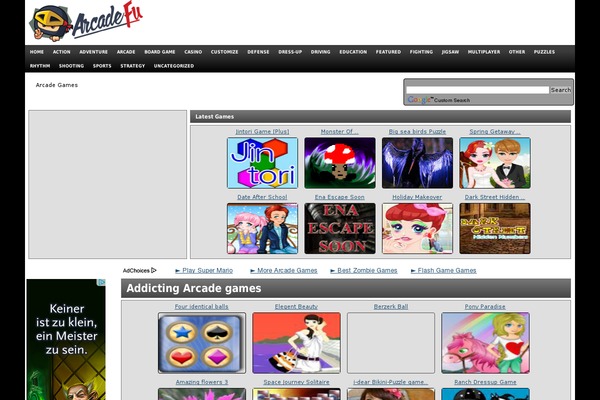Click the Search button
This screenshot has height=400, width=600.
[561, 90]
